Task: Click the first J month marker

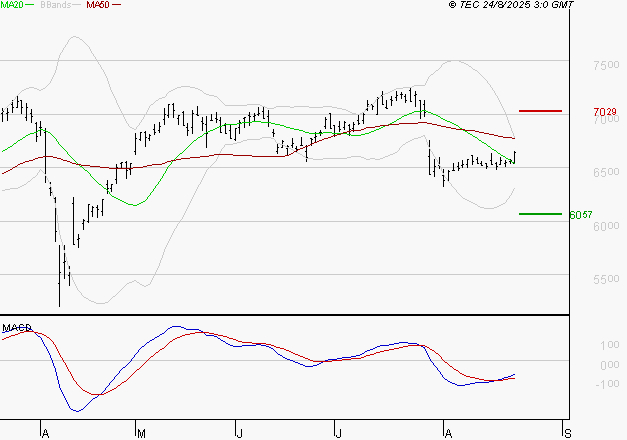Action: coord(240,434)
